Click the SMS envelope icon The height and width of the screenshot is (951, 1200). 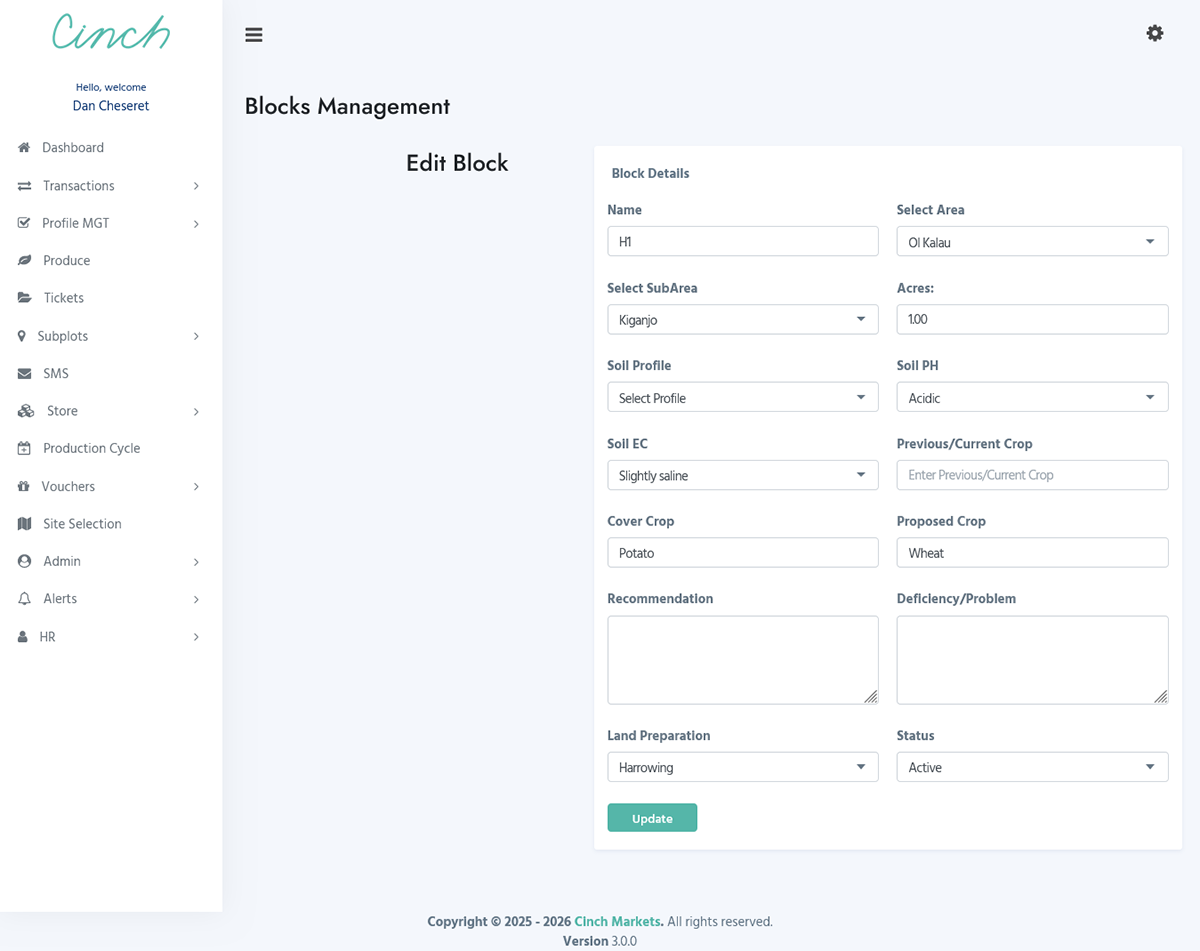22,373
